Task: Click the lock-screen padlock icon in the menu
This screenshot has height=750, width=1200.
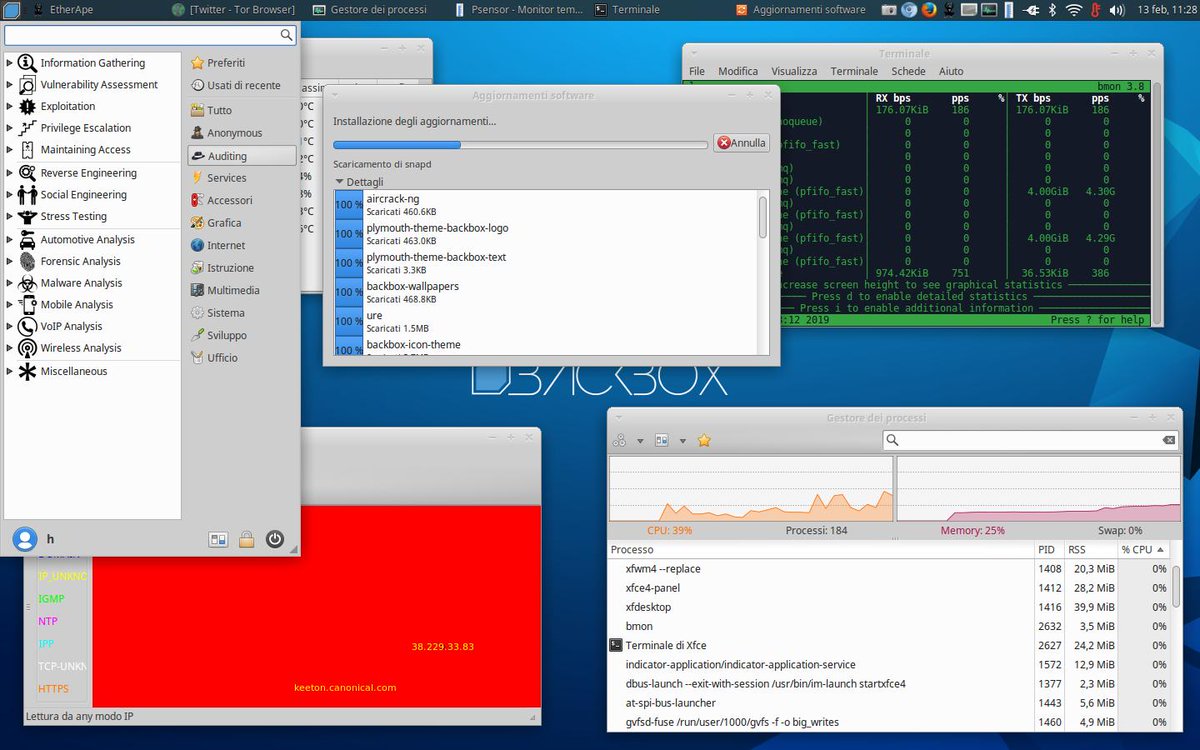Action: (x=246, y=539)
